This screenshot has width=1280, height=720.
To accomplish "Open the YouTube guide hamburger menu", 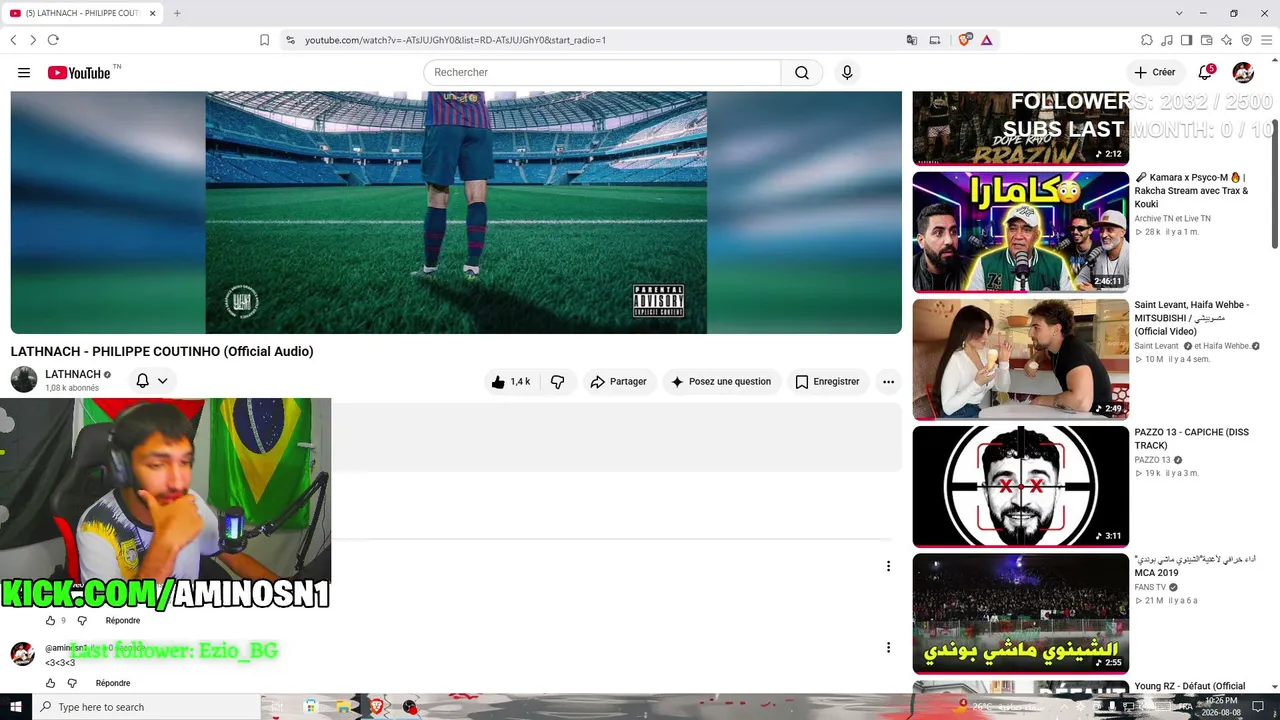I will point(24,73).
